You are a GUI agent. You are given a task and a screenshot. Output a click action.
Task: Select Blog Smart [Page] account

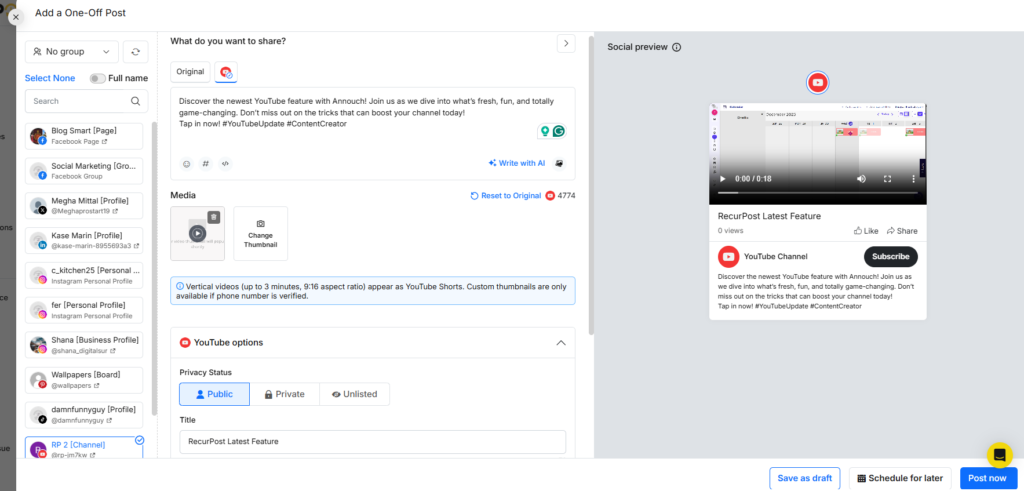tap(84, 136)
